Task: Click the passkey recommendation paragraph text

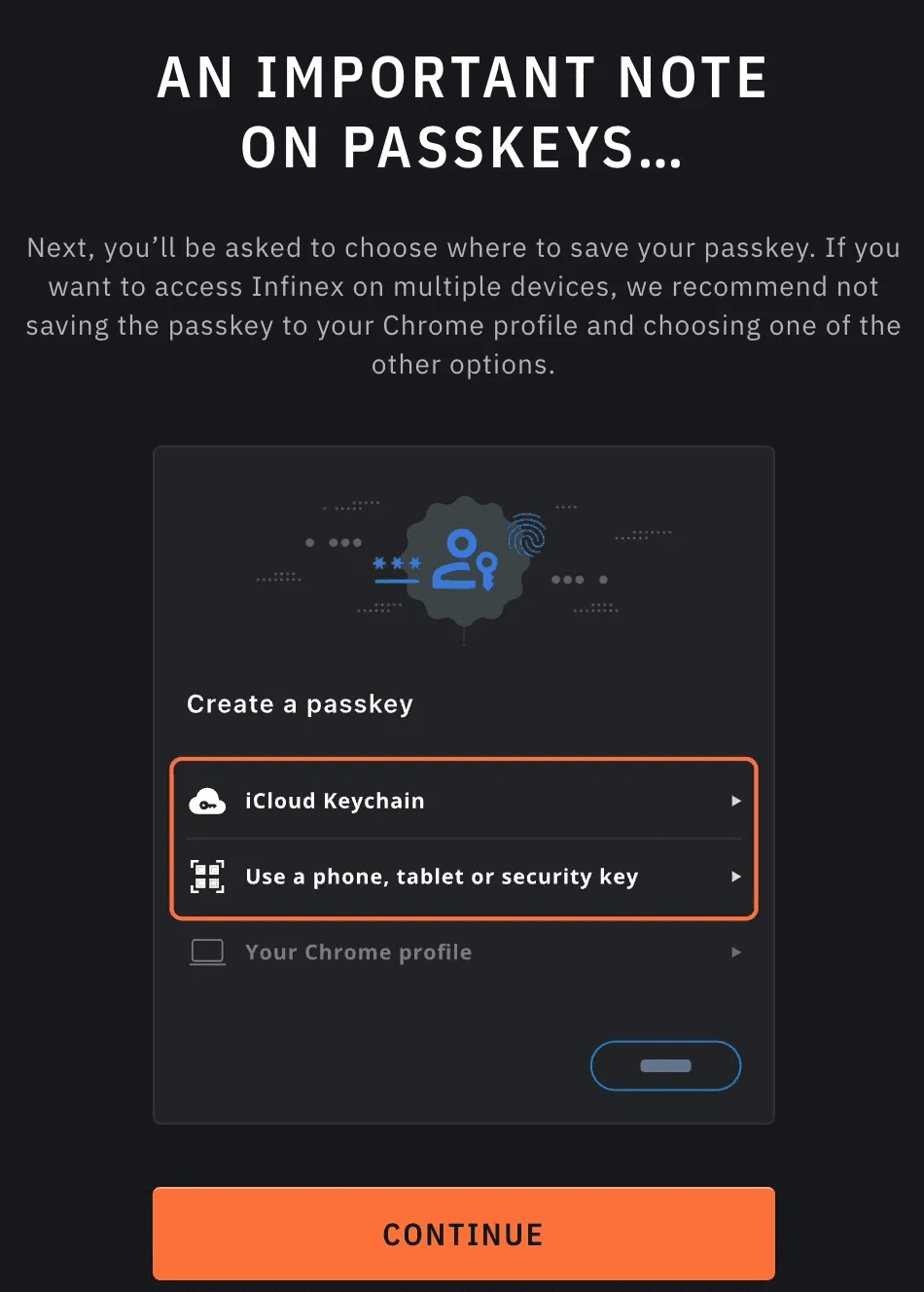Action: pyautogui.click(x=463, y=305)
